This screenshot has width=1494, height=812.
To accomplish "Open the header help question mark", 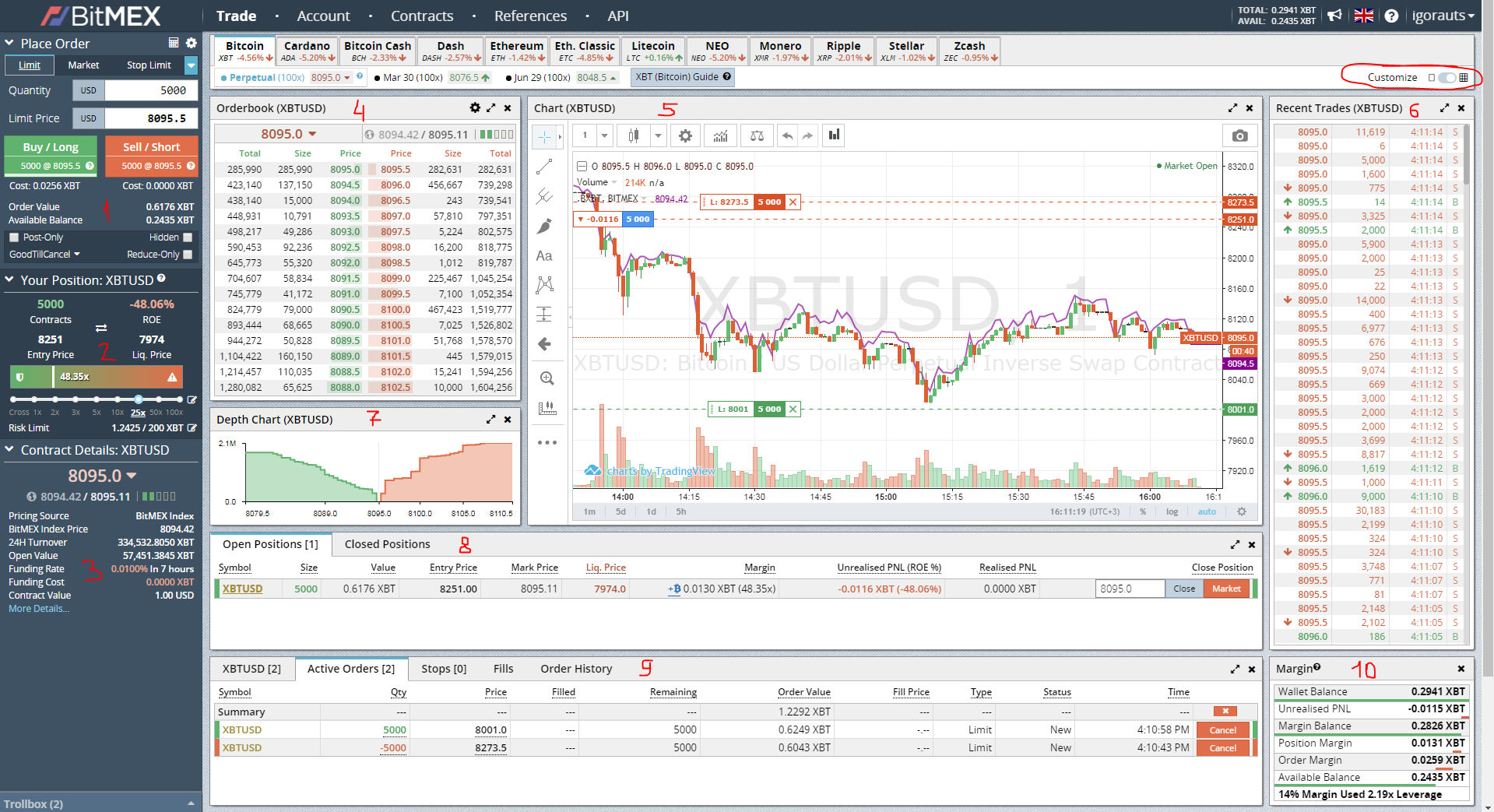I will tap(1391, 16).
